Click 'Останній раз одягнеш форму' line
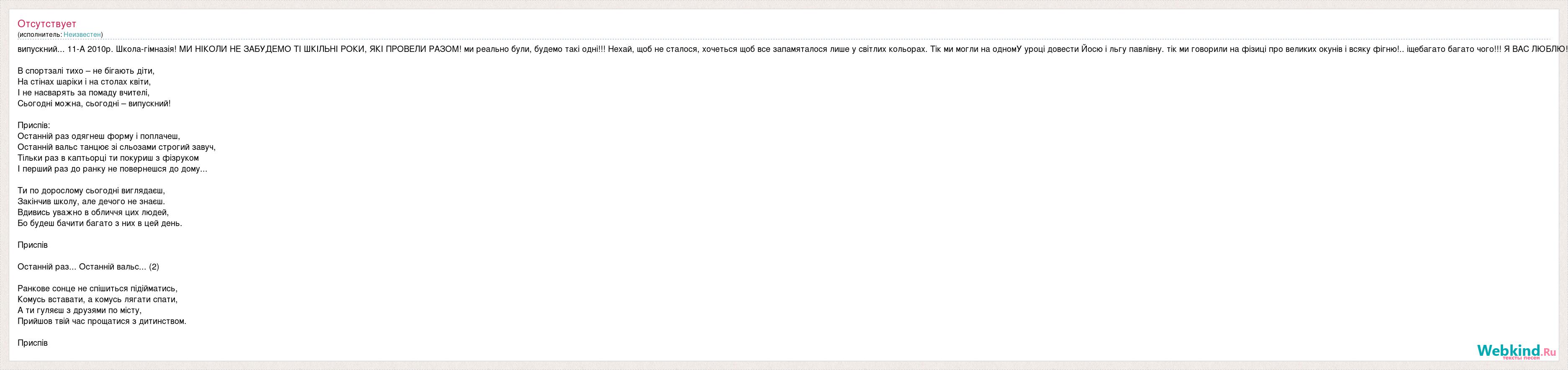The width and height of the screenshot is (1568, 370). 99,136
